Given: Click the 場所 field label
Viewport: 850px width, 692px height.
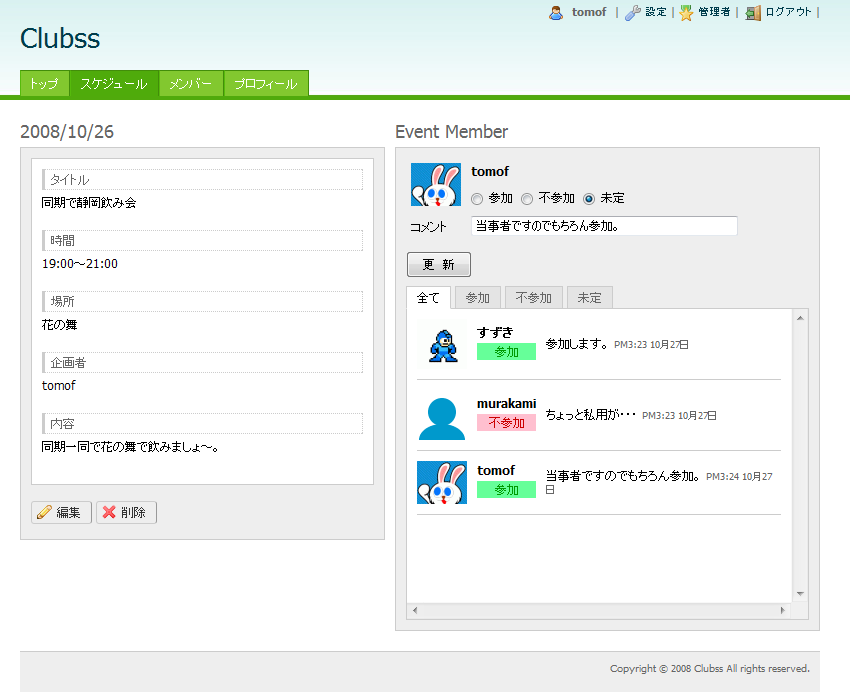Looking at the screenshot, I should pos(62,301).
